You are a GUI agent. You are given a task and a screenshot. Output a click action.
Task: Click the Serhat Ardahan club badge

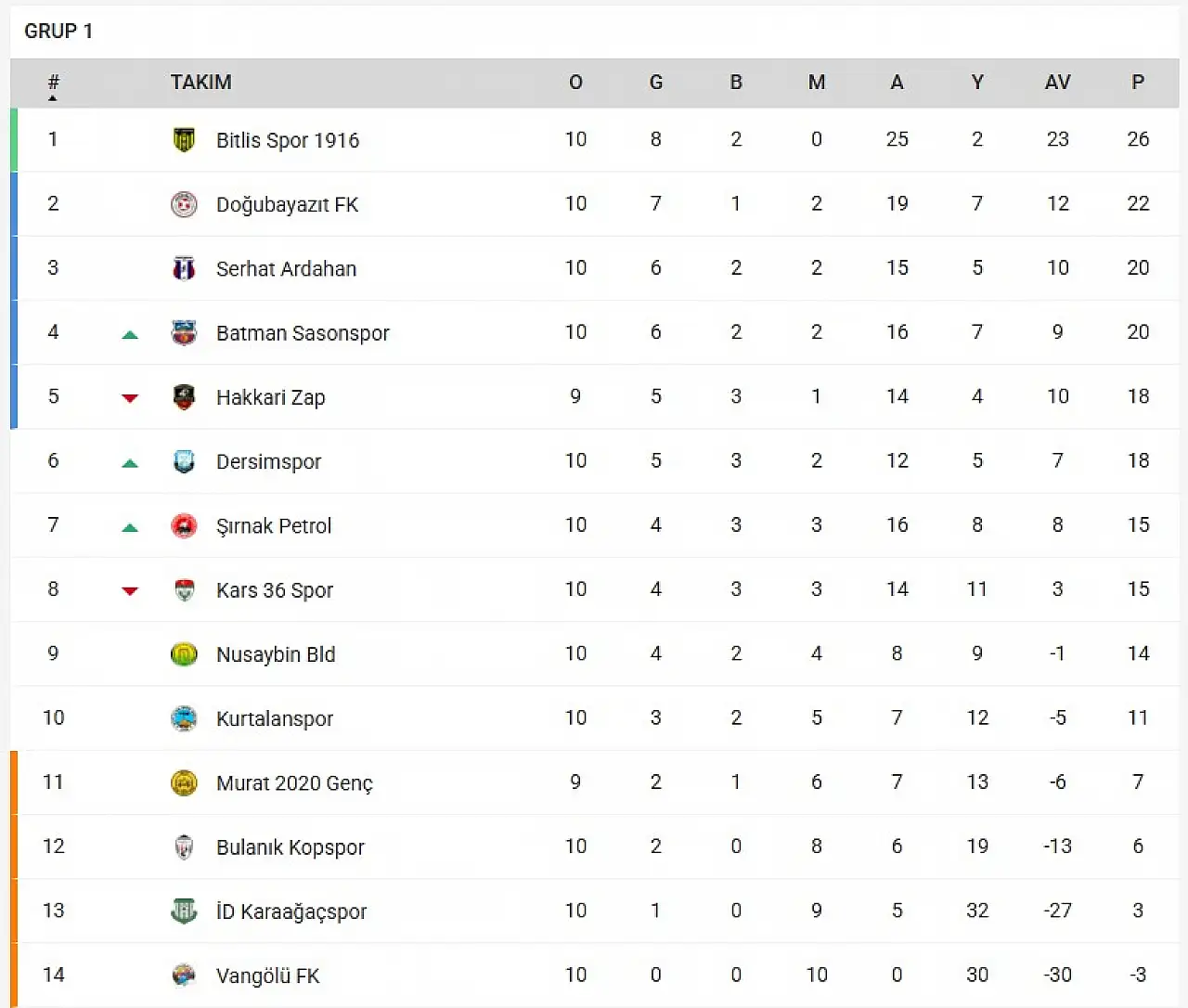point(184,268)
